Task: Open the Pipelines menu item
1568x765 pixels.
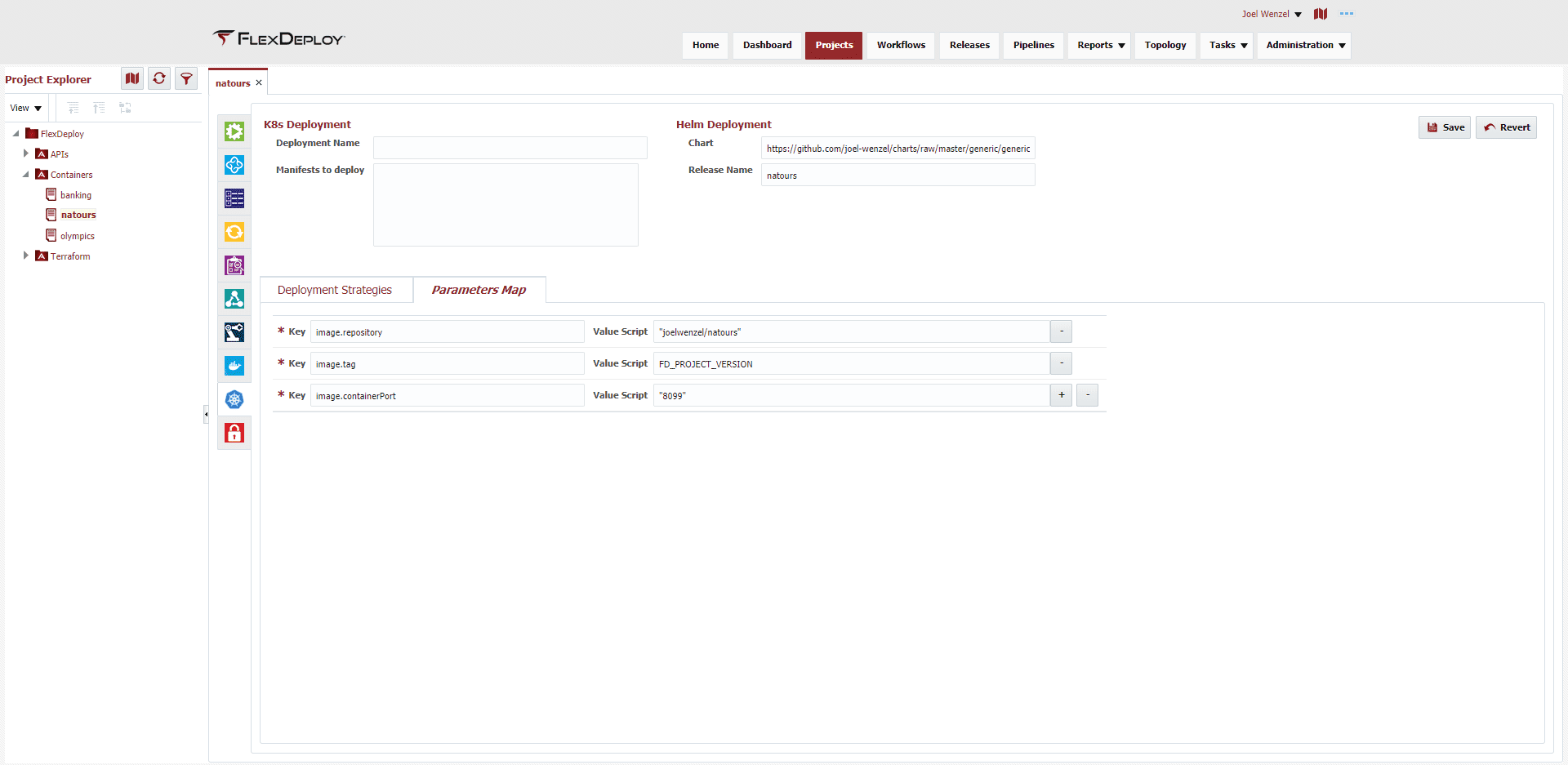Action: pyautogui.click(x=1033, y=45)
